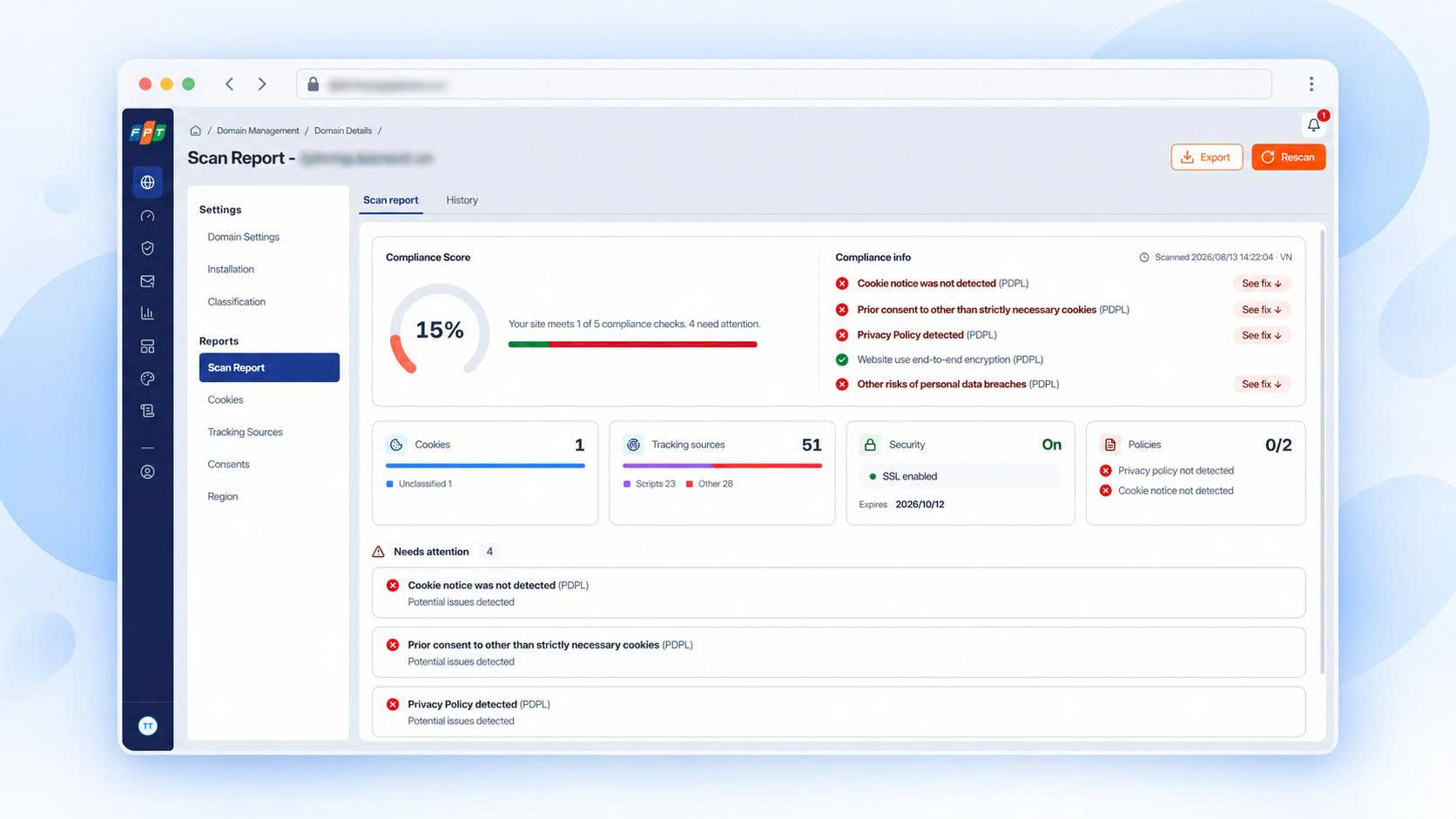Click the browser address bar
This screenshot has height=819, width=1456.
pyautogui.click(x=784, y=84)
